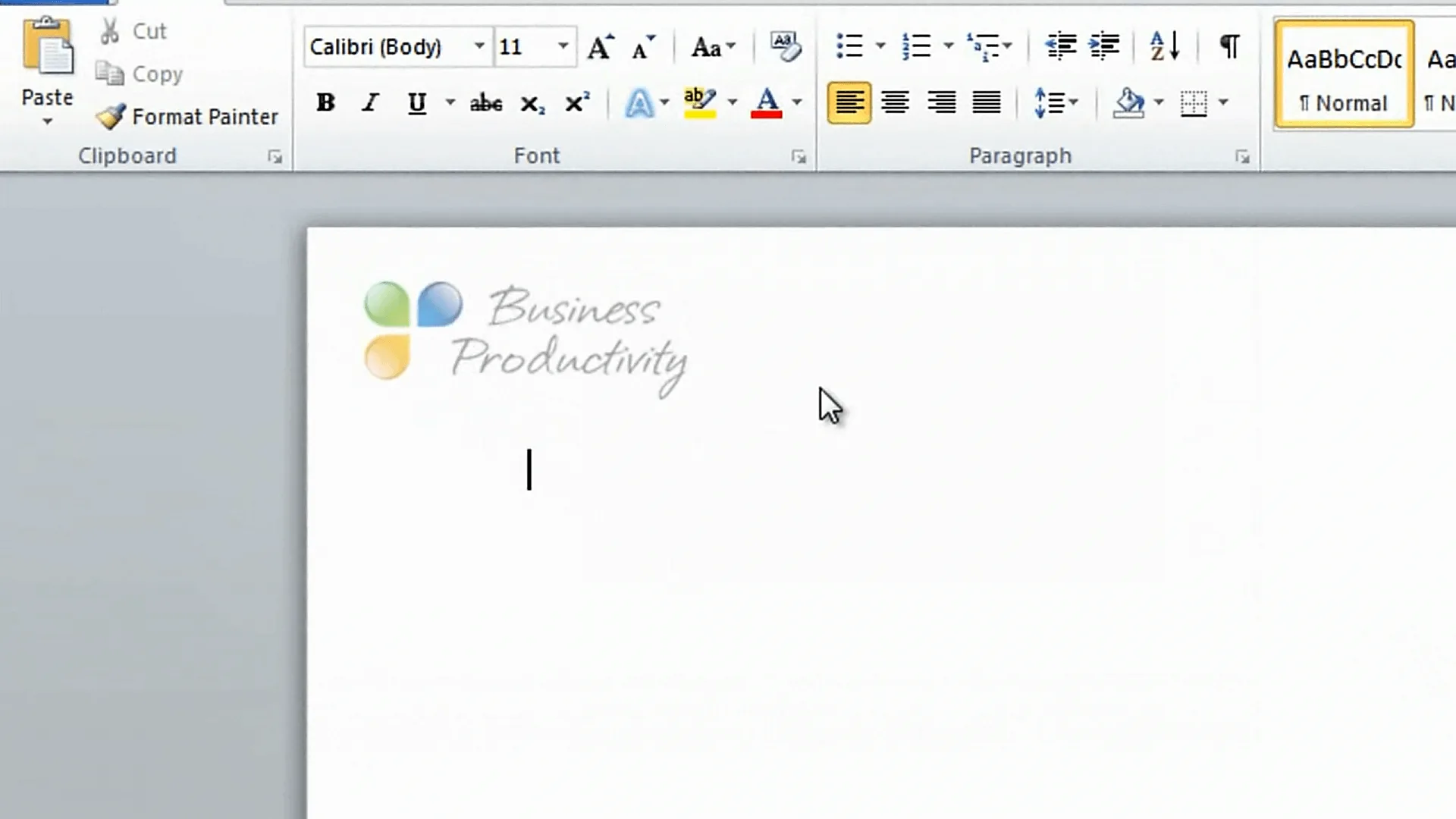This screenshot has width=1456, height=819.
Task: Click the Cut button
Action: 133,32
